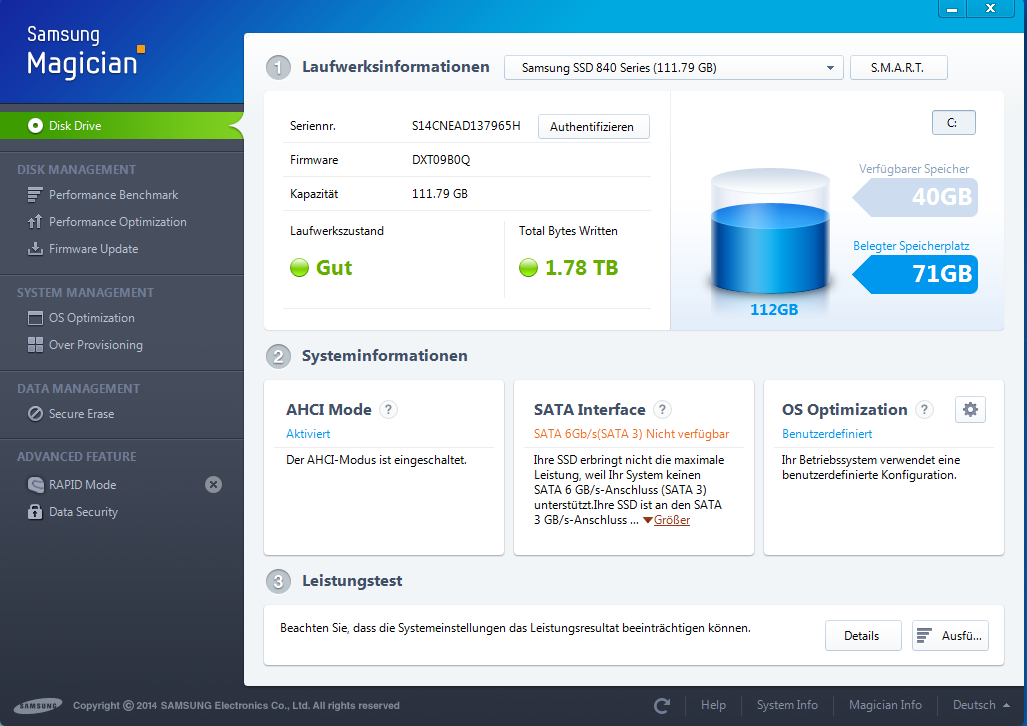Click the Laufwerksinformationen heading

point(396,67)
